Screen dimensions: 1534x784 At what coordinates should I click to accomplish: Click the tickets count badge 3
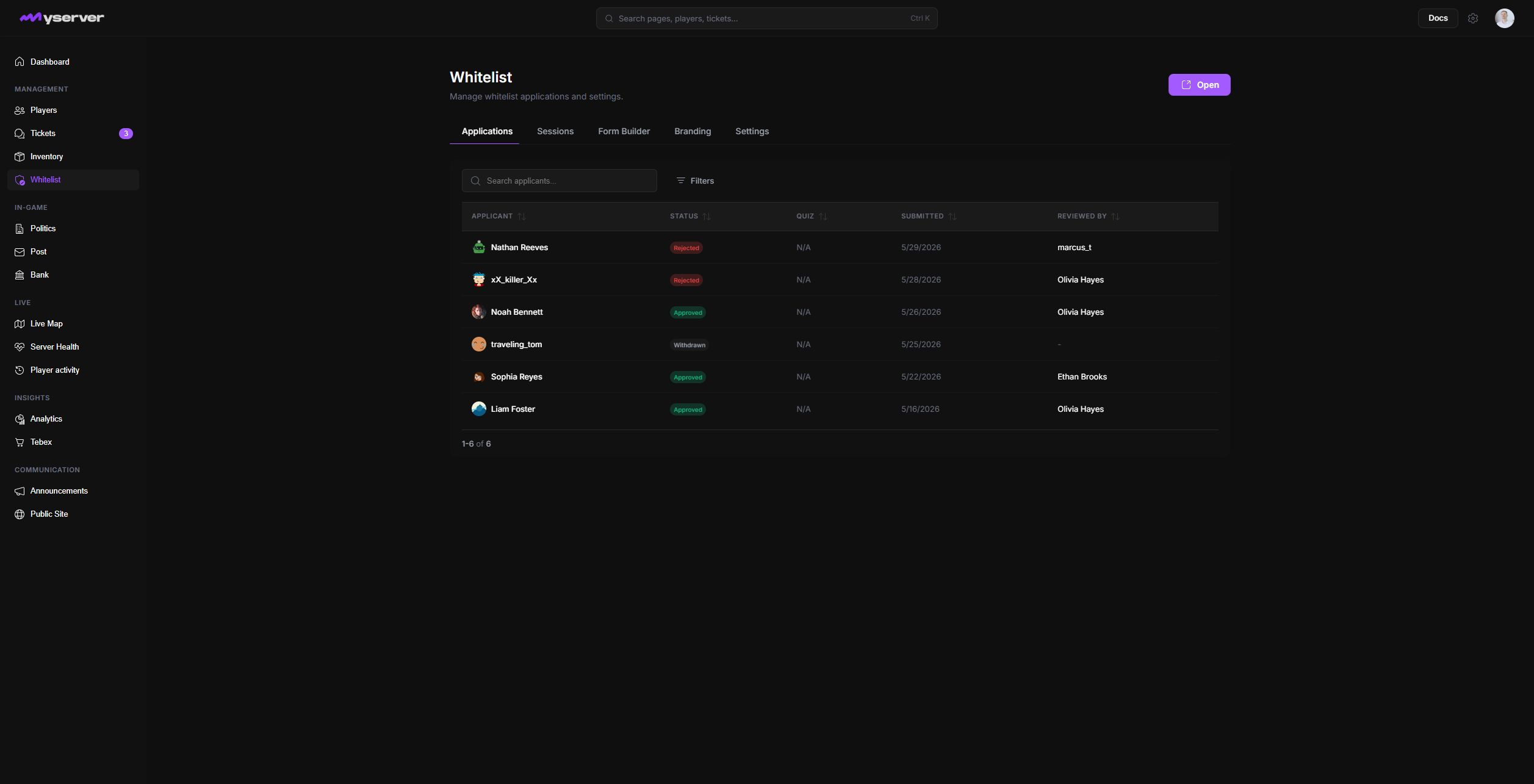(126, 134)
